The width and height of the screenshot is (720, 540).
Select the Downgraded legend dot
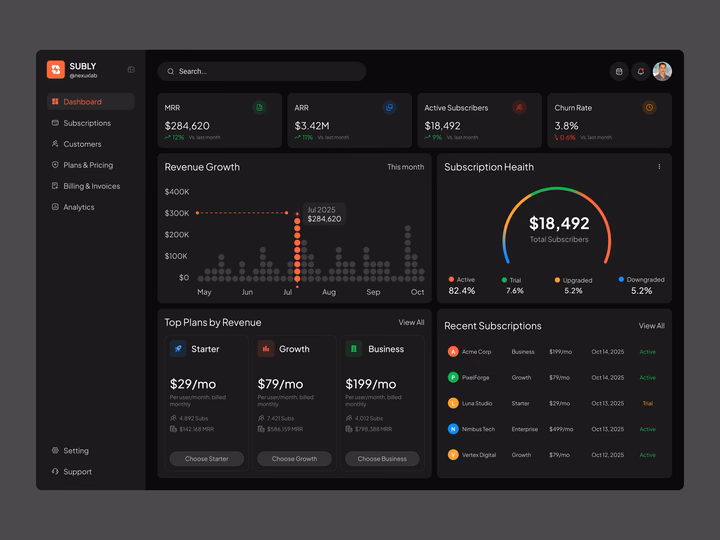coord(621,279)
